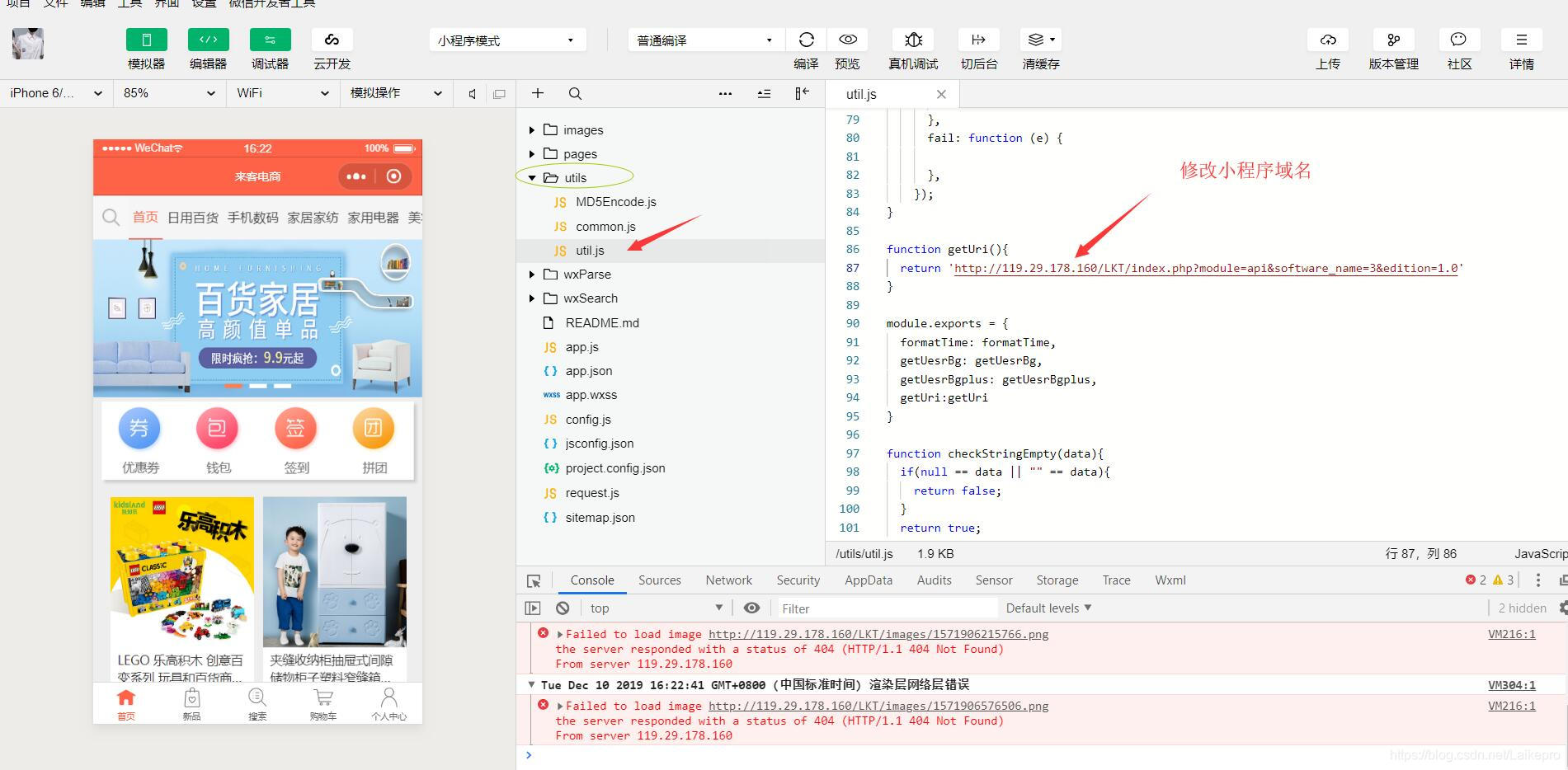Click the failed image URL in console error
Image resolution: width=1568 pixels, height=770 pixels.
click(878, 634)
